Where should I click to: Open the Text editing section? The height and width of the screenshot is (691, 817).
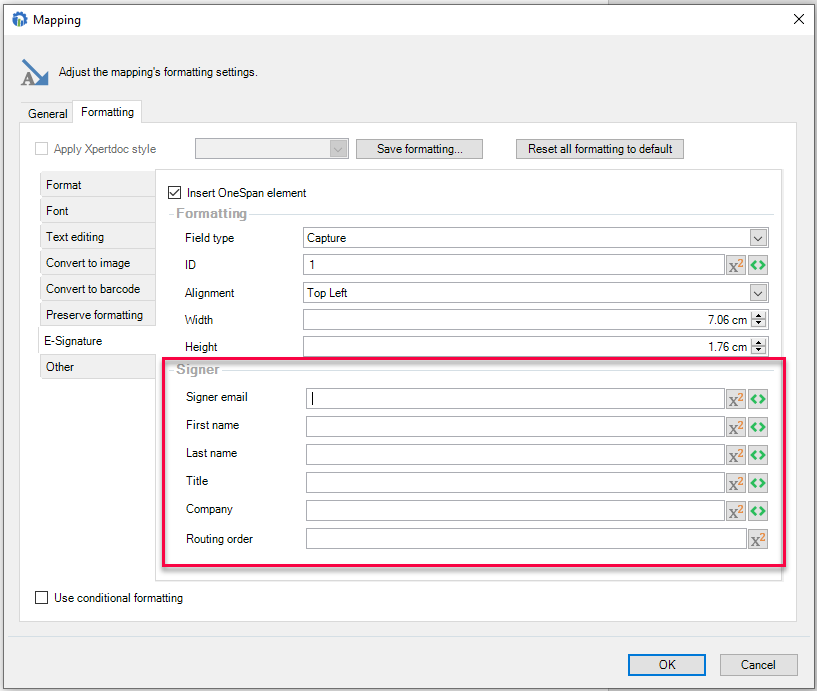pyautogui.click(x=97, y=237)
